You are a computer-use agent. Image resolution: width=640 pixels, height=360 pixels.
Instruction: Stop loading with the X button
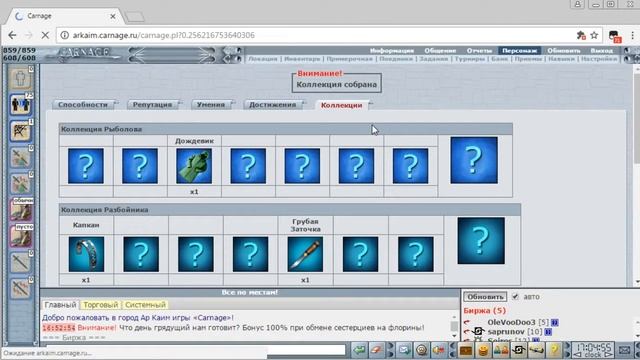(45, 36)
